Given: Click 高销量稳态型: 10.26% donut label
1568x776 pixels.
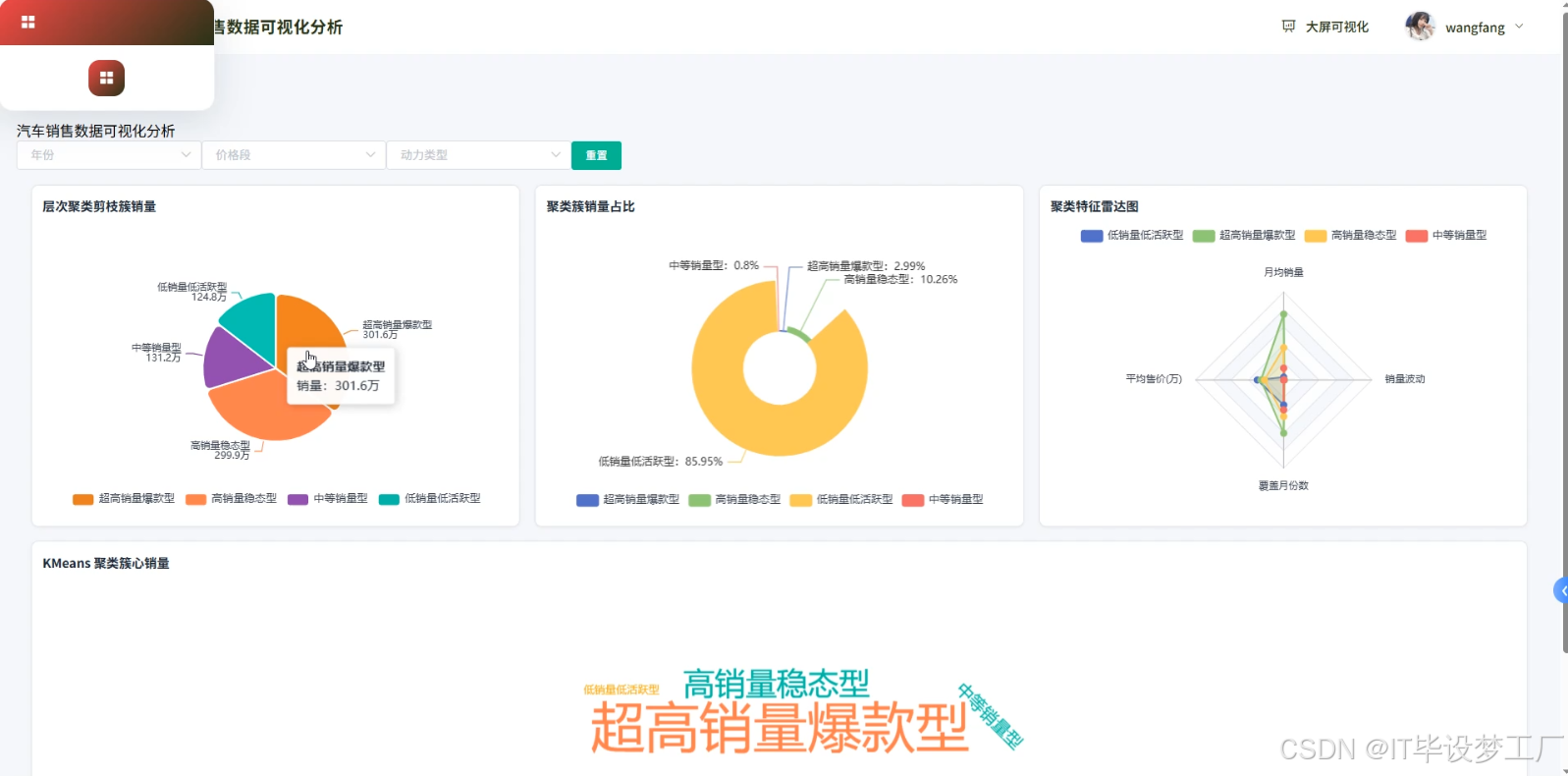Looking at the screenshot, I should coord(900,280).
